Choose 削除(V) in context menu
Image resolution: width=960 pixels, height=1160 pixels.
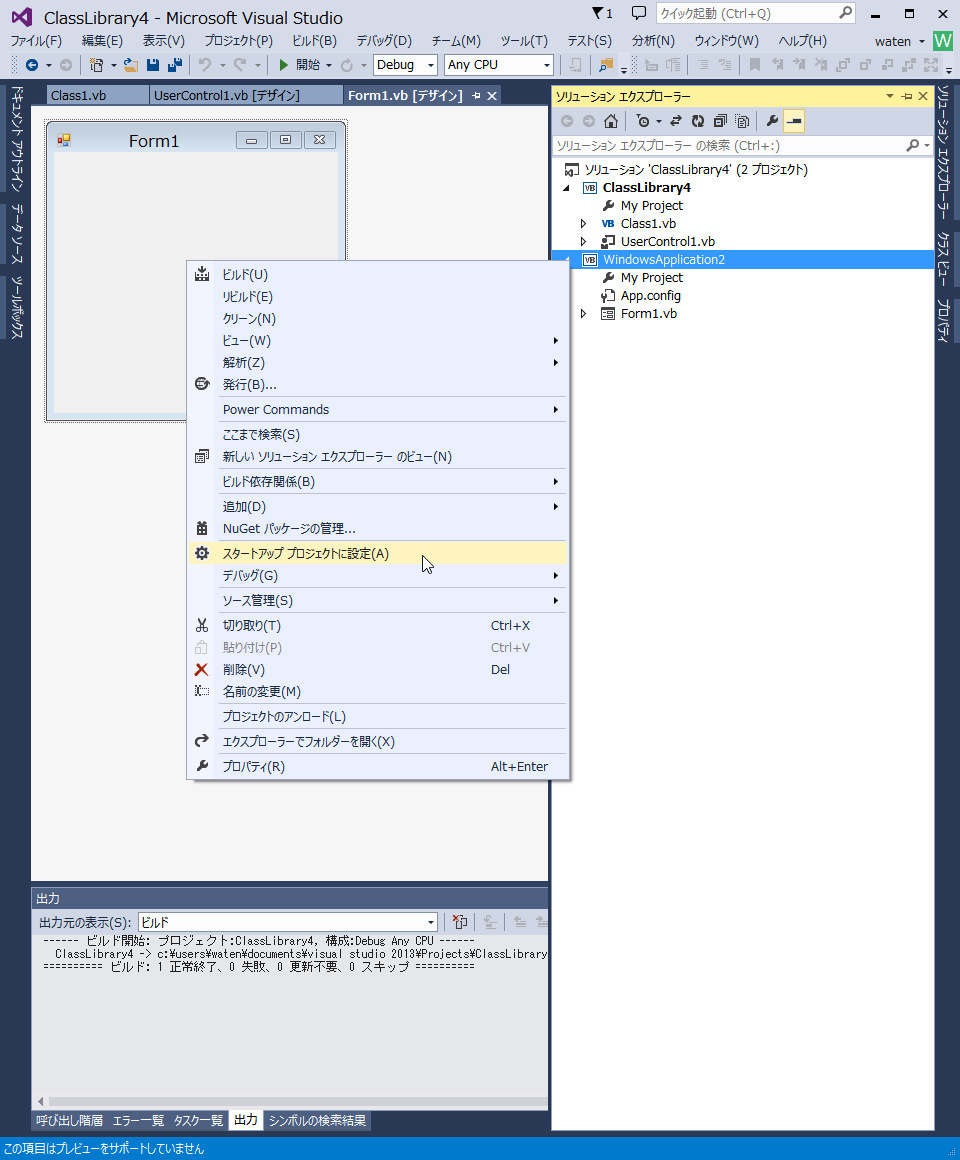pyautogui.click(x=378, y=670)
